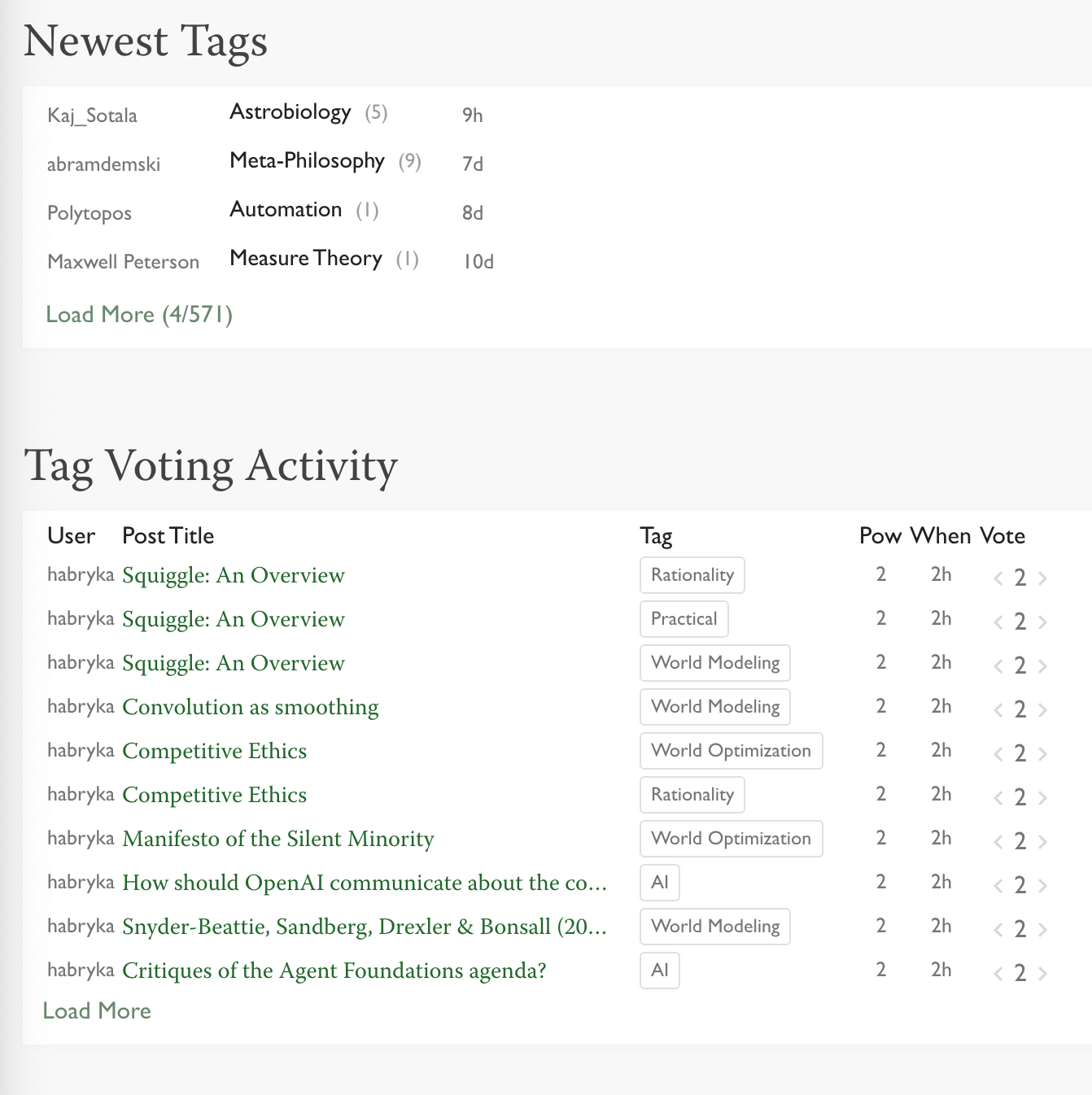Load more tag voting activity

pyautogui.click(x=97, y=1011)
